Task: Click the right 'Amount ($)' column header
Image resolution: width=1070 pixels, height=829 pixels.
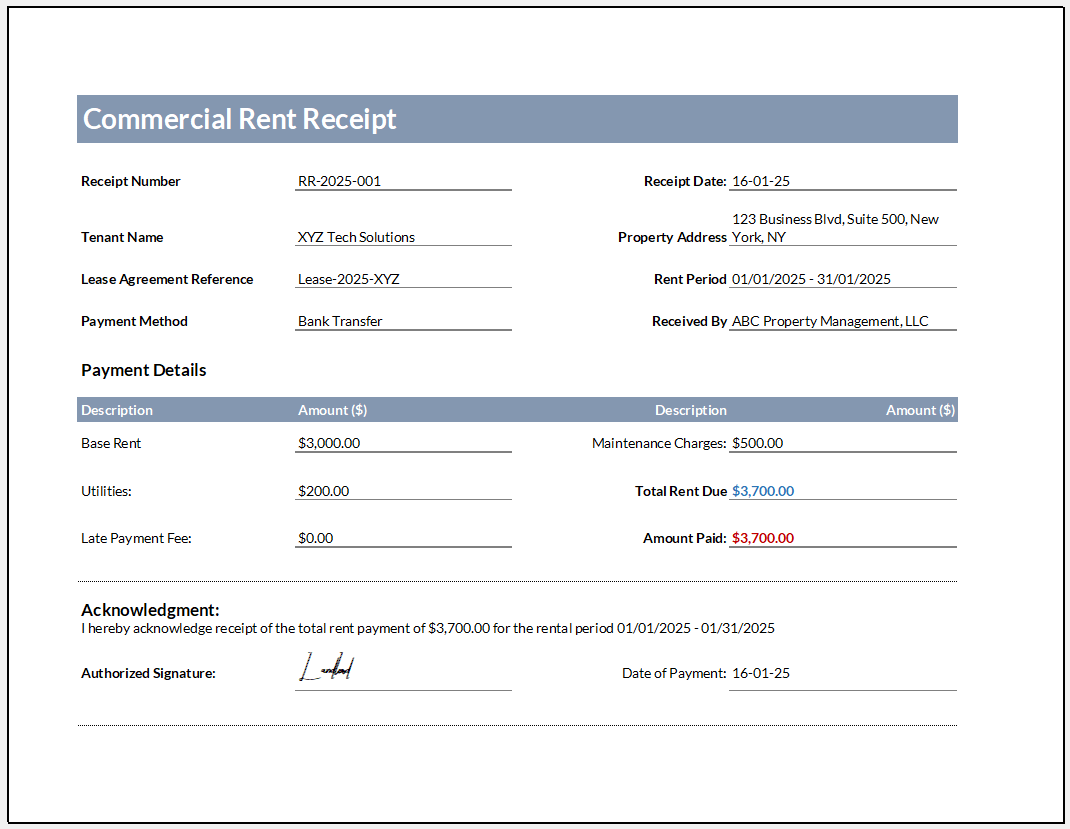Action: [920, 410]
